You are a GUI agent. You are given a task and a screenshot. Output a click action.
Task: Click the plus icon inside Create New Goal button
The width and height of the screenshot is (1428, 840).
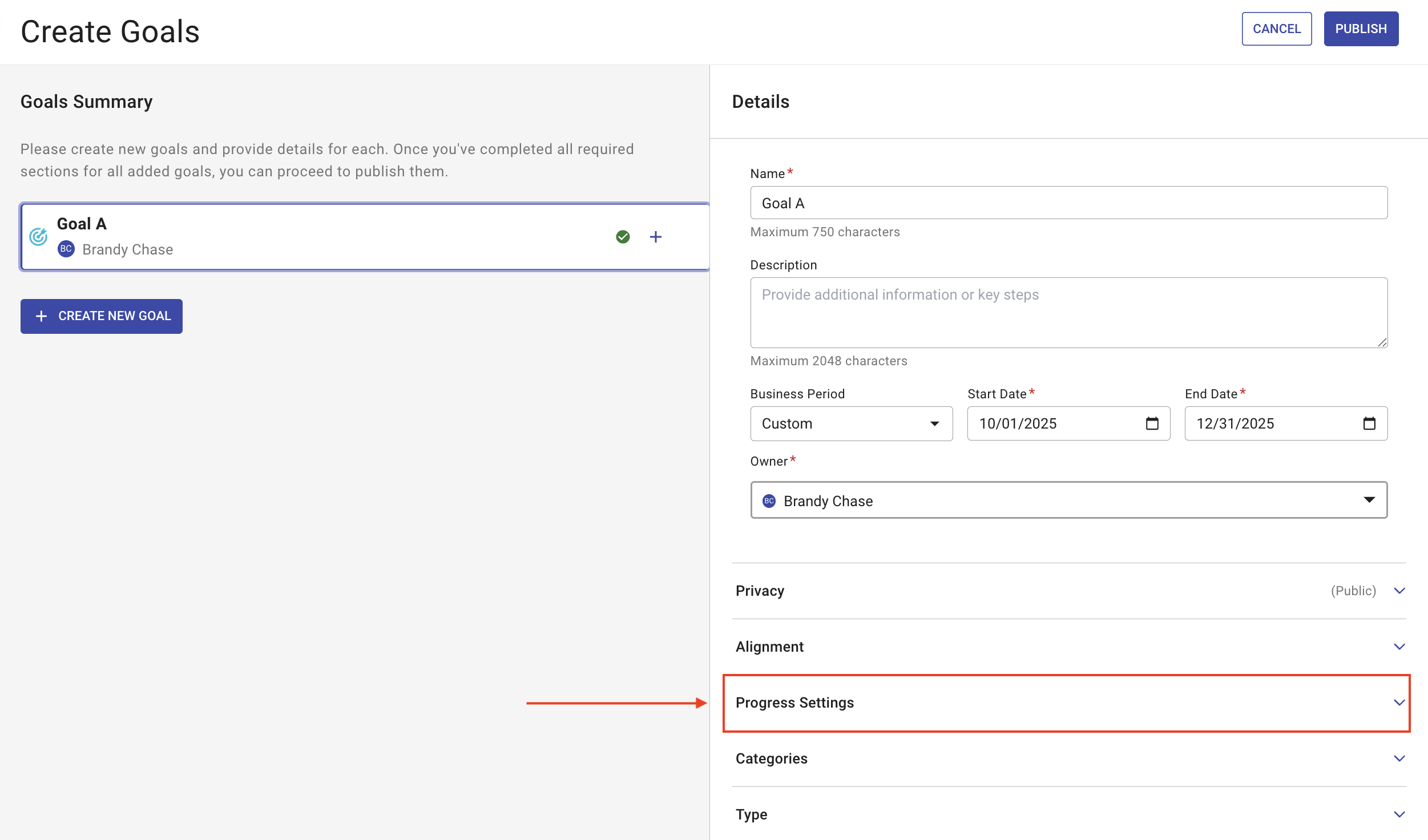coord(41,316)
